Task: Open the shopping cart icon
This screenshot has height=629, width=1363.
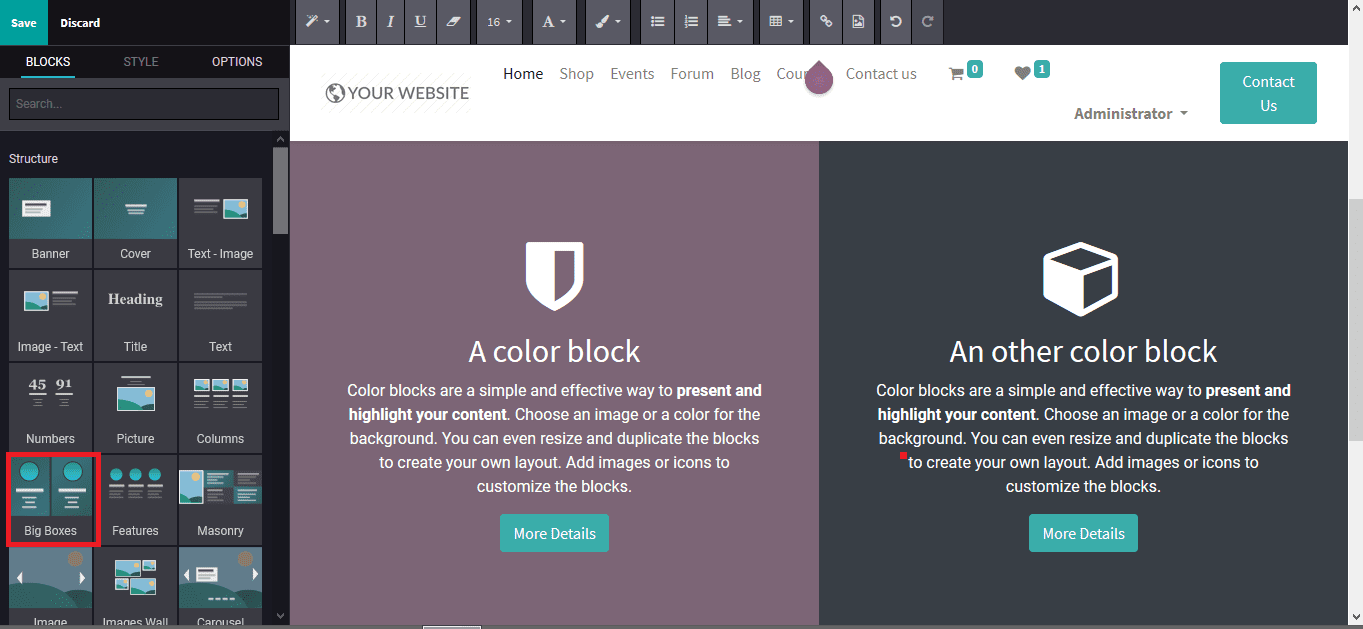Action: (961, 70)
